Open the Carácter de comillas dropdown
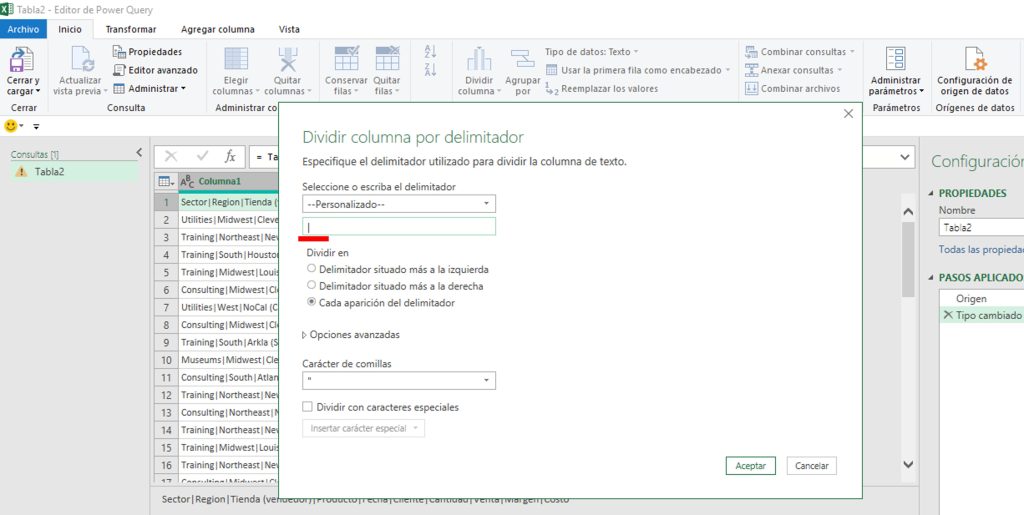 (398, 380)
